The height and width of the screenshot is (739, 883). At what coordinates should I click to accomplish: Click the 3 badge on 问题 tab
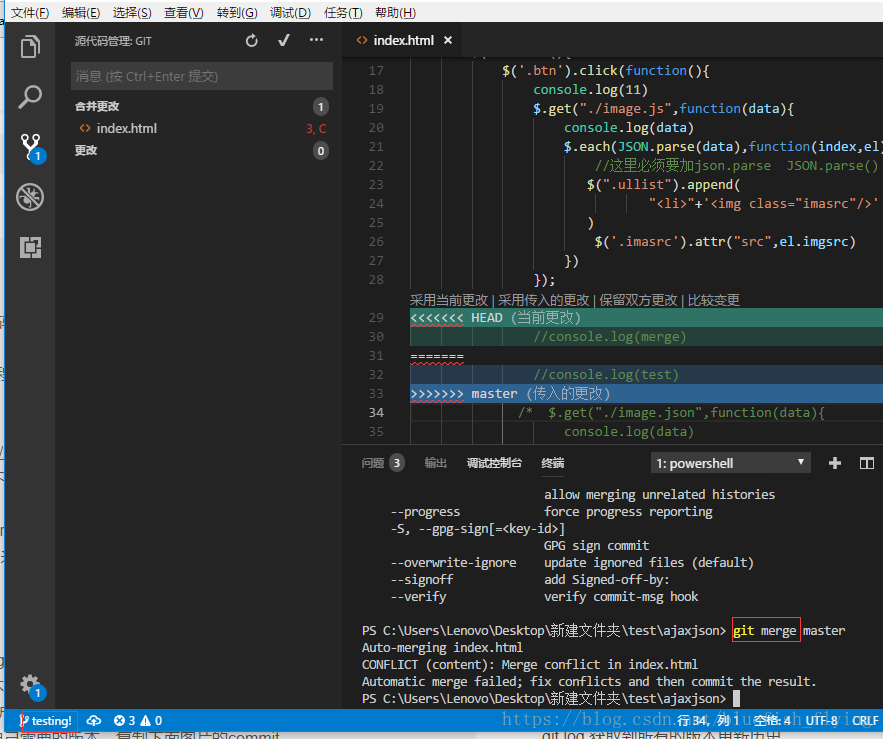pos(396,463)
